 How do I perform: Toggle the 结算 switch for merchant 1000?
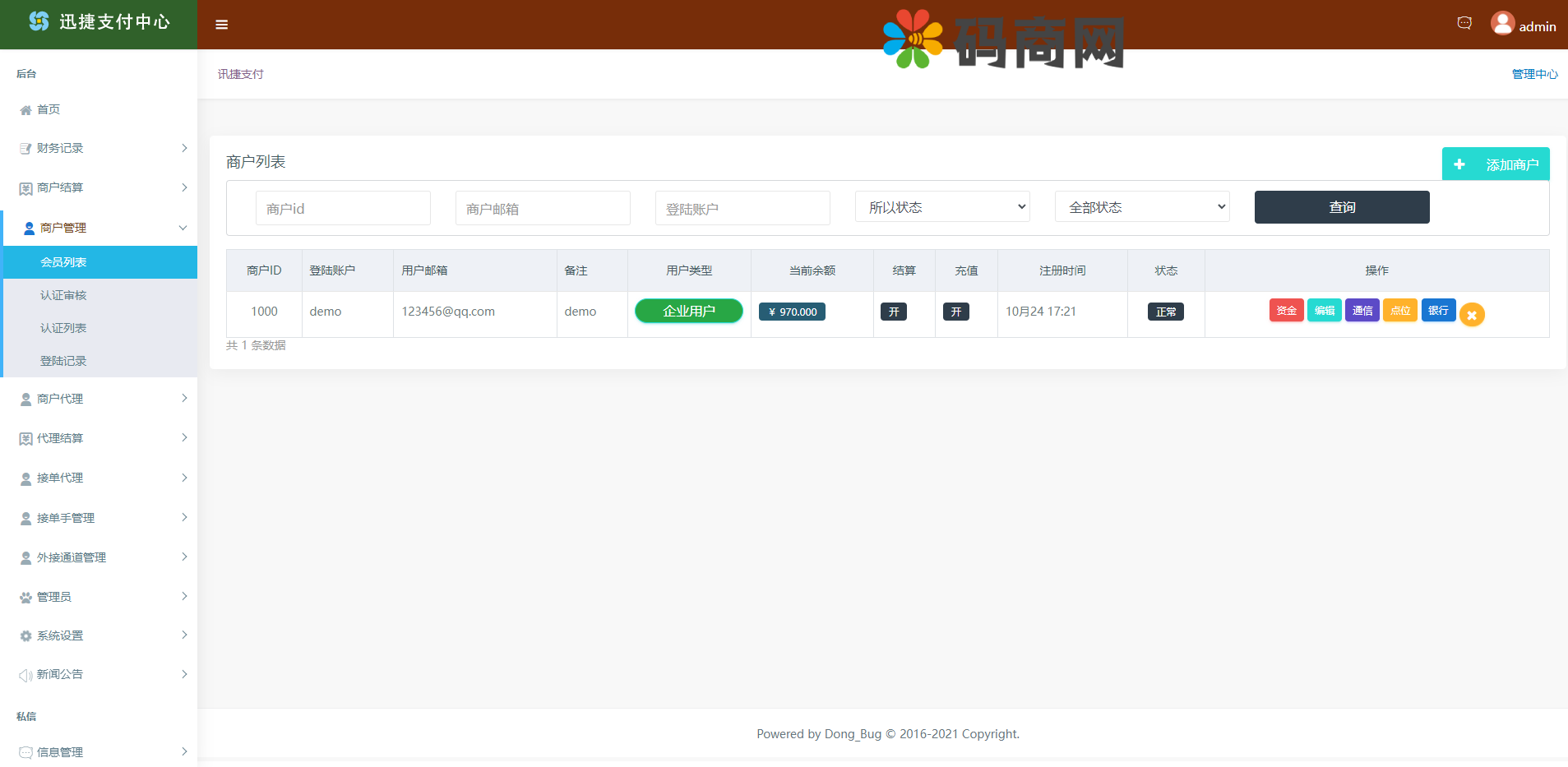893,312
